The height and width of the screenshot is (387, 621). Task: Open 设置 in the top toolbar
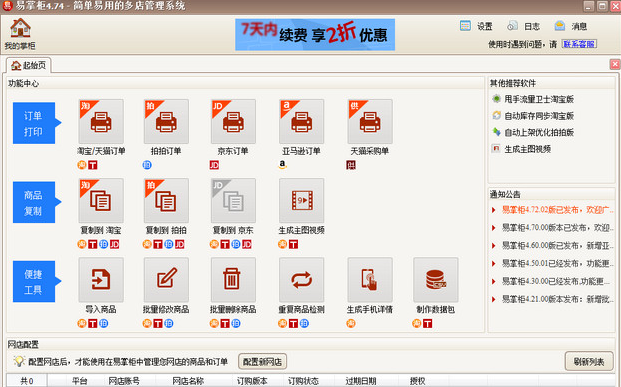[x=476, y=26]
